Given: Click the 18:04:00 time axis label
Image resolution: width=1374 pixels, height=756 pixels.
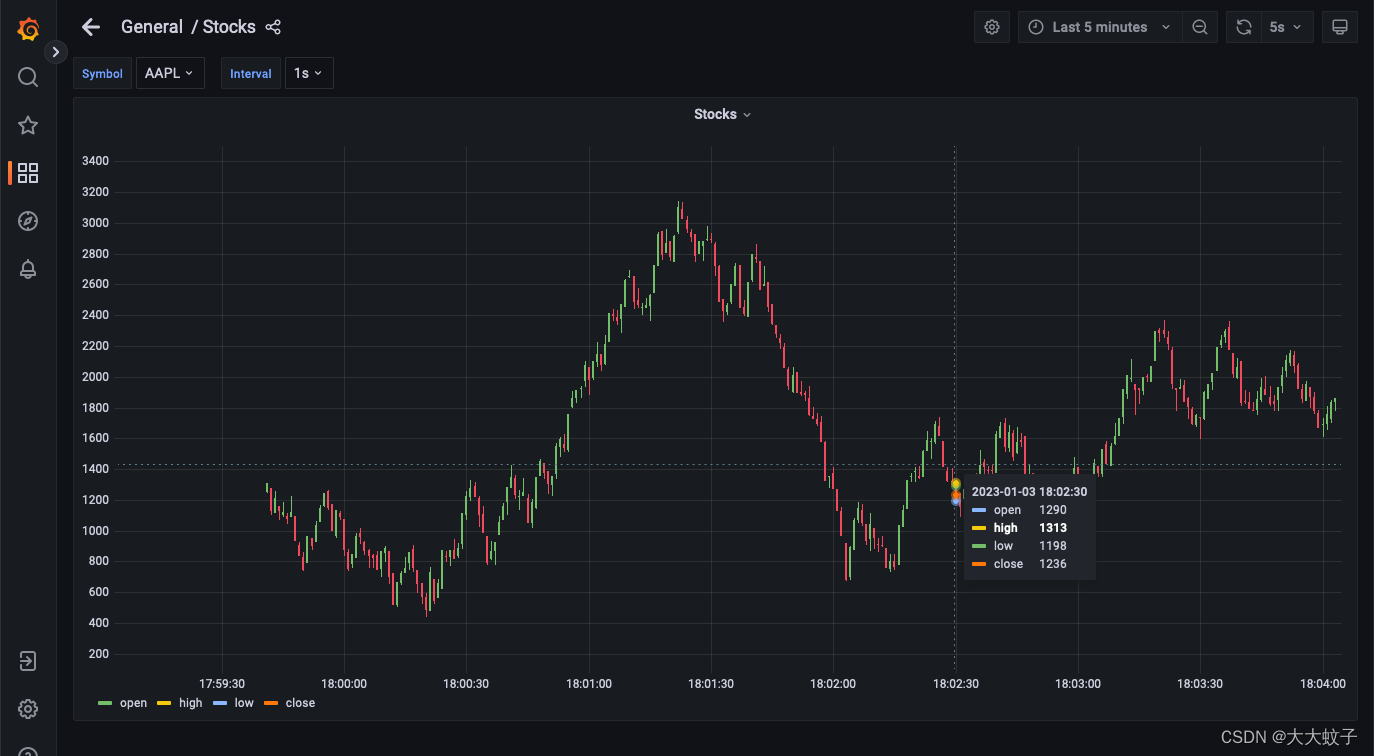Looking at the screenshot, I should (x=1322, y=684).
